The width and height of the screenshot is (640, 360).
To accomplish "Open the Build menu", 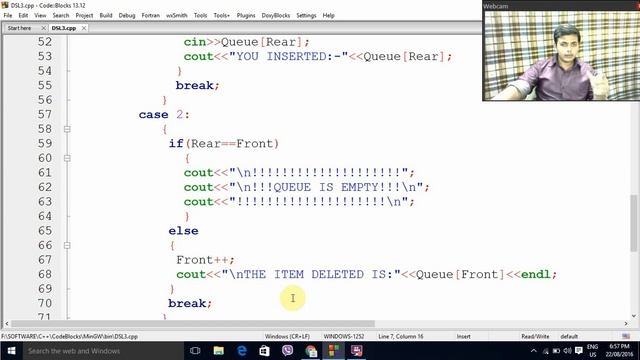I will pos(106,16).
